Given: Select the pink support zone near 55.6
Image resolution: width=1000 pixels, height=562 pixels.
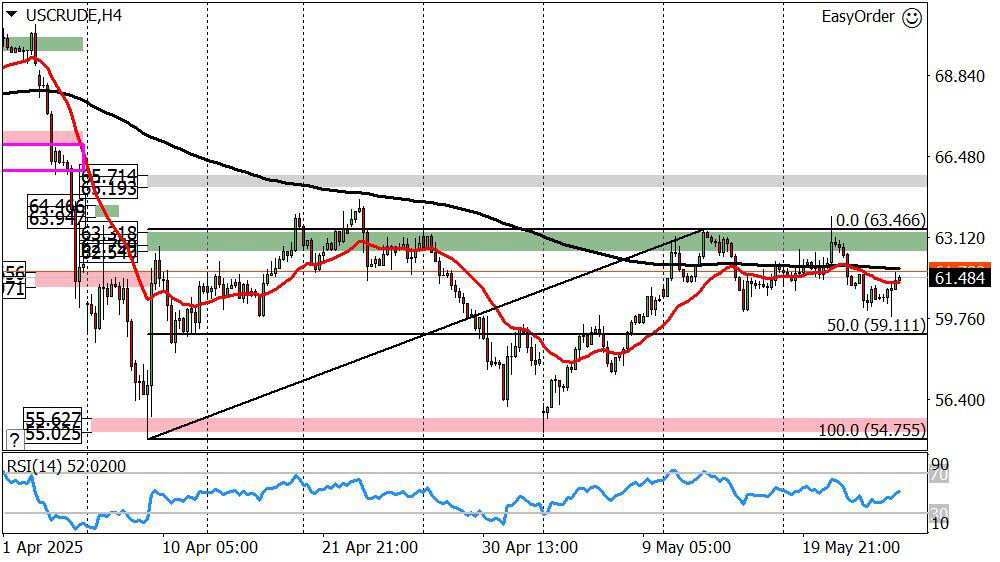Looking at the screenshot, I should tap(509, 425).
